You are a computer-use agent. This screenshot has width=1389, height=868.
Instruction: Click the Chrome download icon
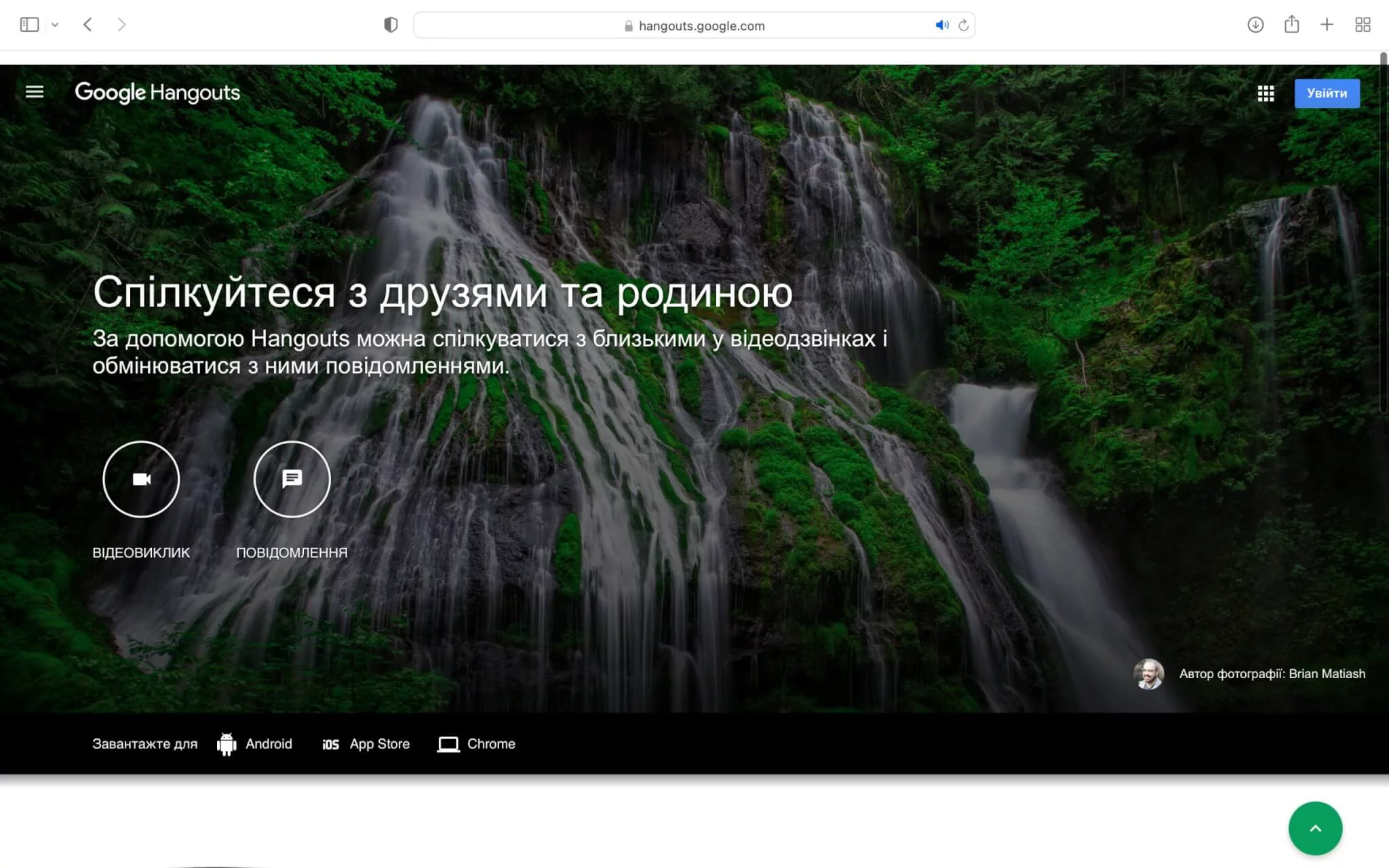pos(449,744)
